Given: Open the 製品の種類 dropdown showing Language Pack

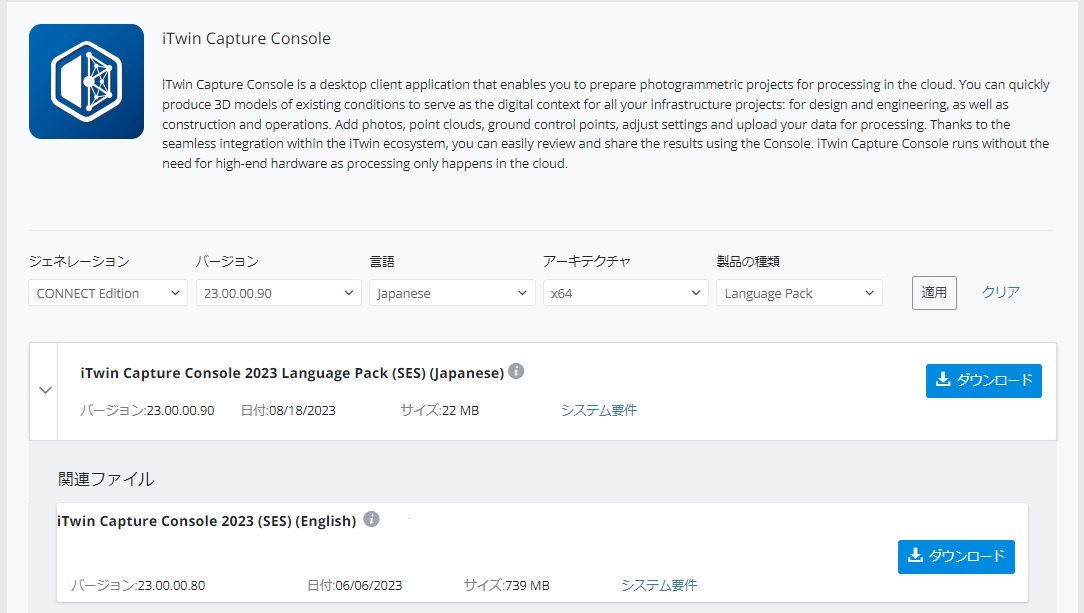Looking at the screenshot, I should [x=799, y=293].
